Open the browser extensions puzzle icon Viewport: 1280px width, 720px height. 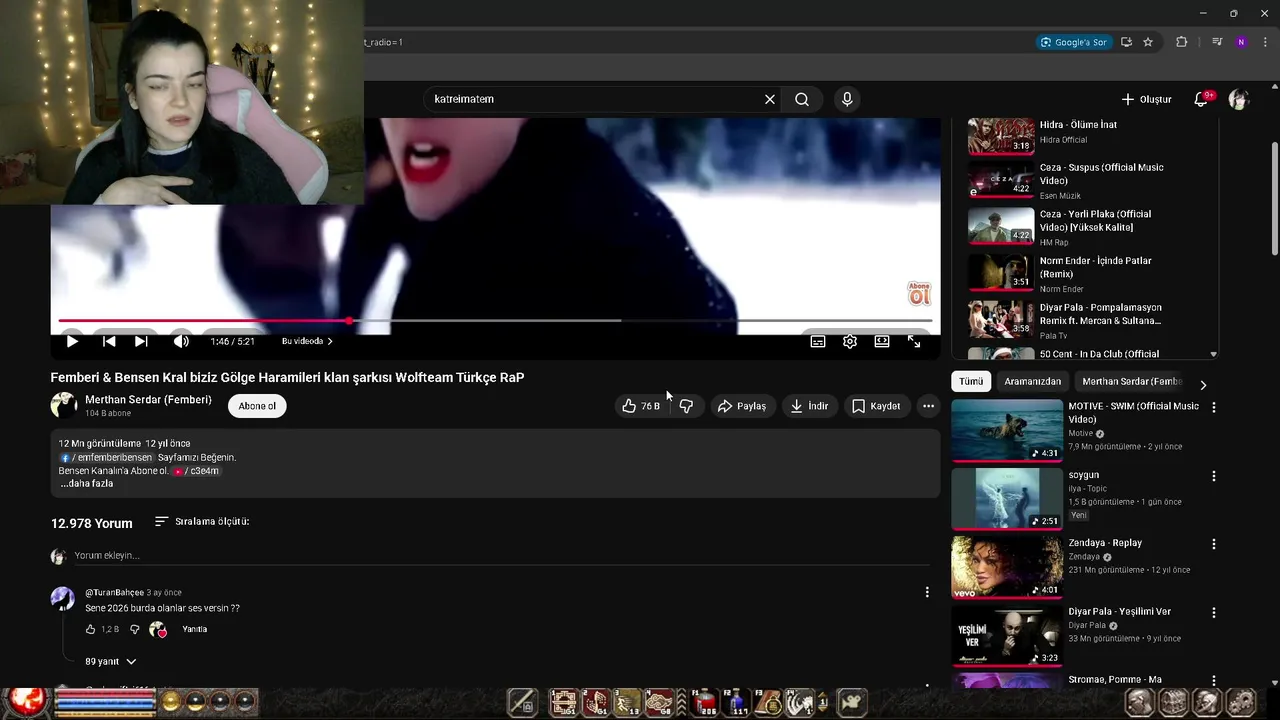pyautogui.click(x=1182, y=42)
